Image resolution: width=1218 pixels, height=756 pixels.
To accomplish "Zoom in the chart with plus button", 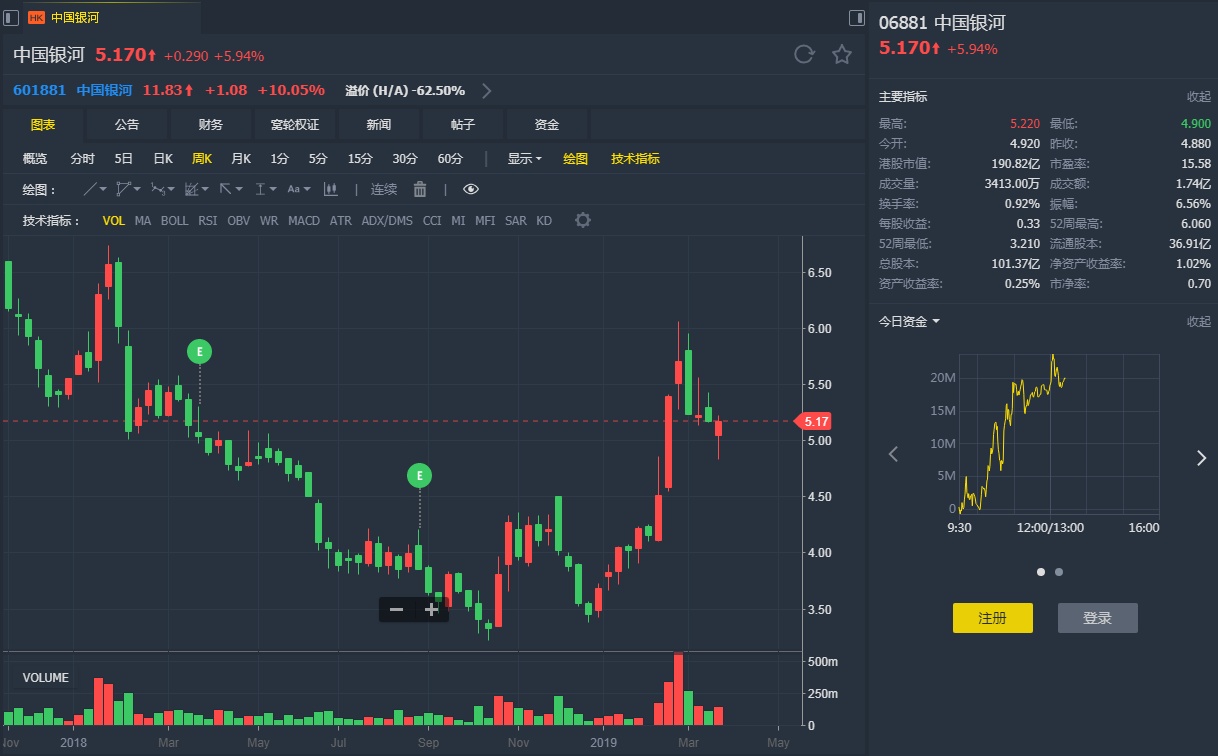I will [431, 609].
